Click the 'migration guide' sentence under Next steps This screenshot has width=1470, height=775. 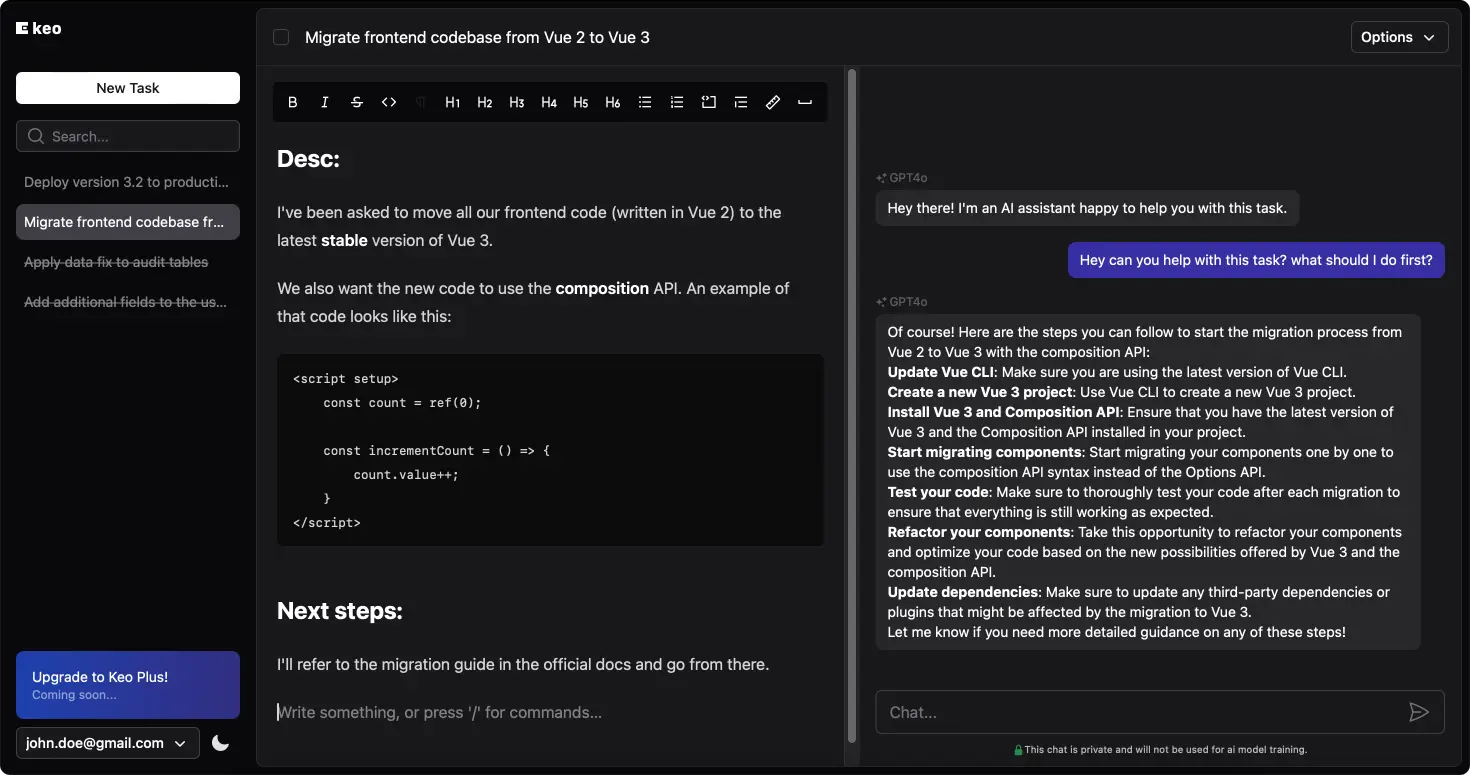click(523, 664)
